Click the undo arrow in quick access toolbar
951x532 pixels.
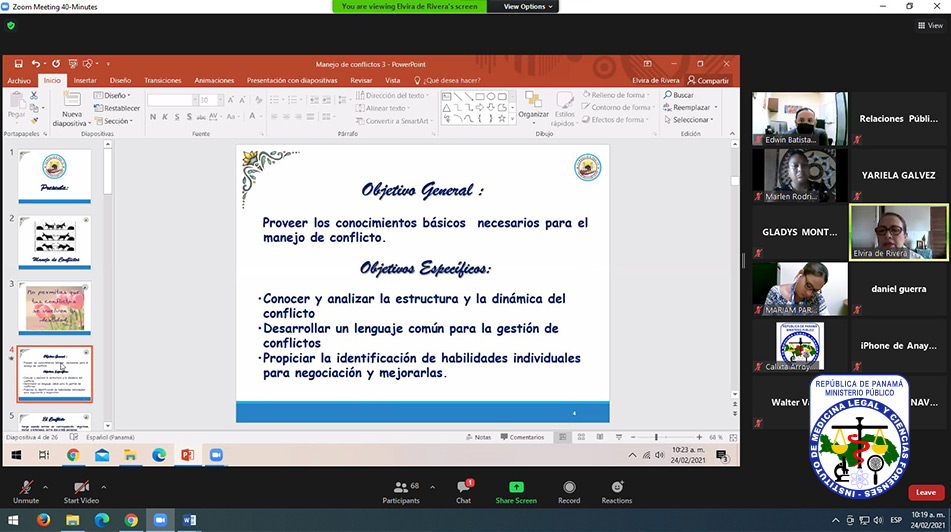click(36, 64)
